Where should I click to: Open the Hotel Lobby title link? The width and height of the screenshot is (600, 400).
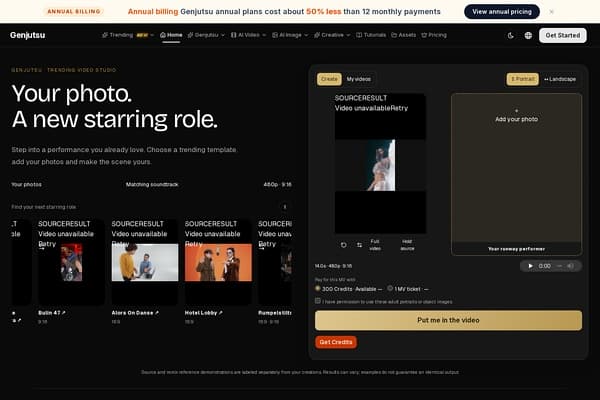pyautogui.click(x=203, y=313)
